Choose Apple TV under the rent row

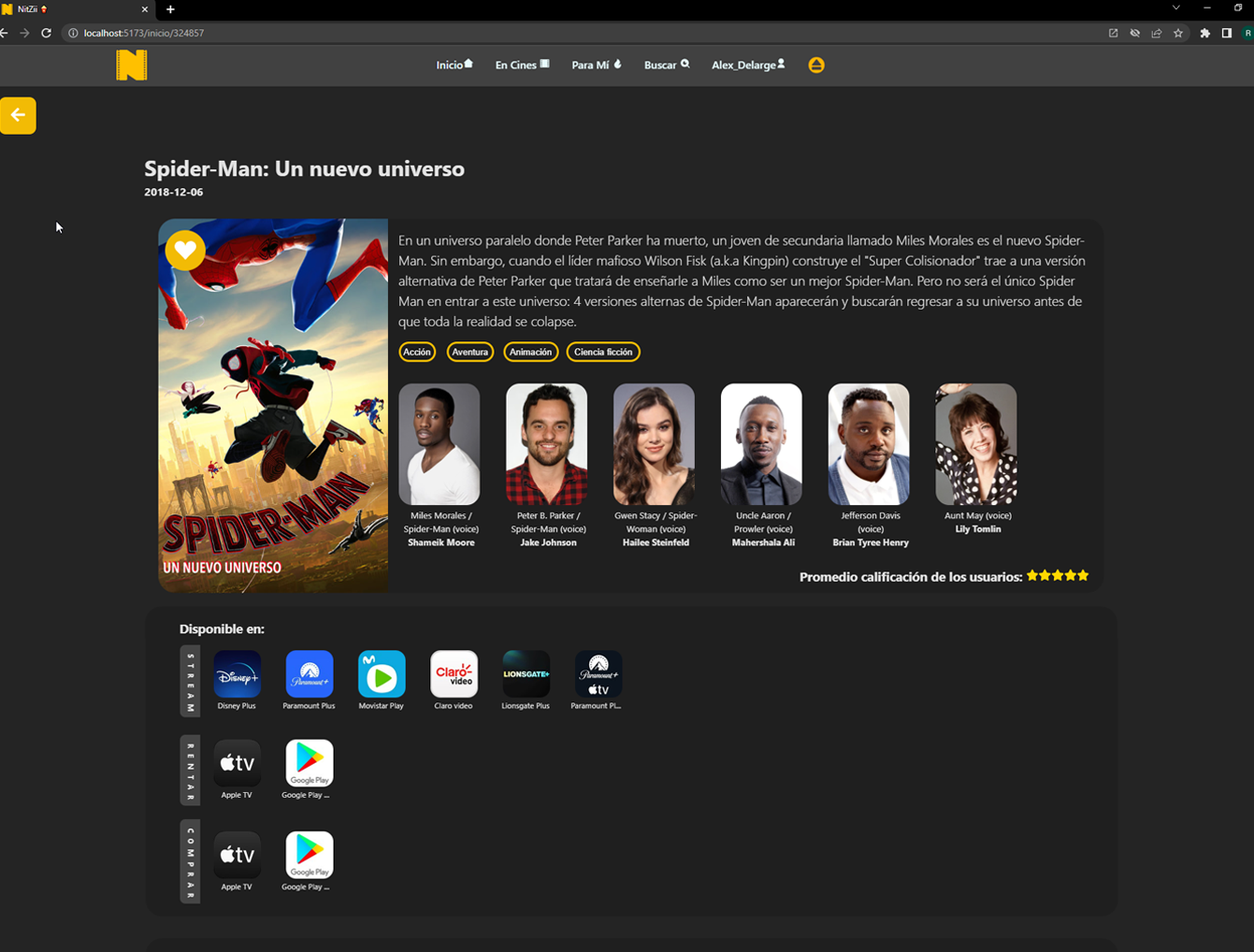click(x=237, y=763)
